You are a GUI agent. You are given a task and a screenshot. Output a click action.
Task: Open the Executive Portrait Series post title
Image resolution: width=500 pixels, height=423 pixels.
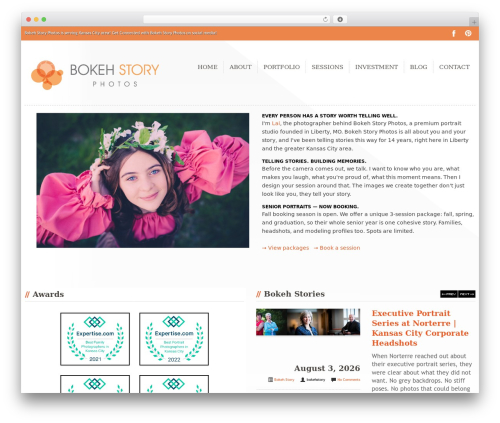pos(420,328)
